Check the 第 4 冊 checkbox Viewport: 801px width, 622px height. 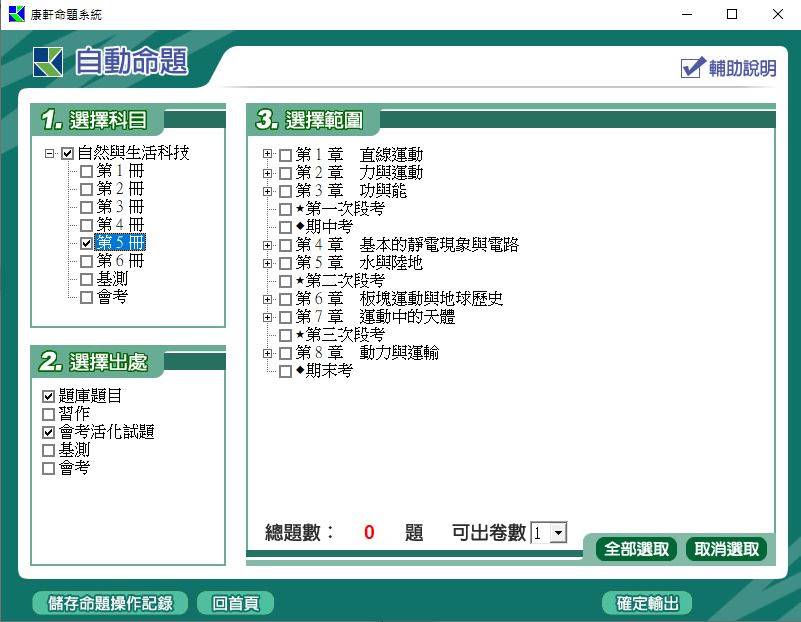[86, 225]
